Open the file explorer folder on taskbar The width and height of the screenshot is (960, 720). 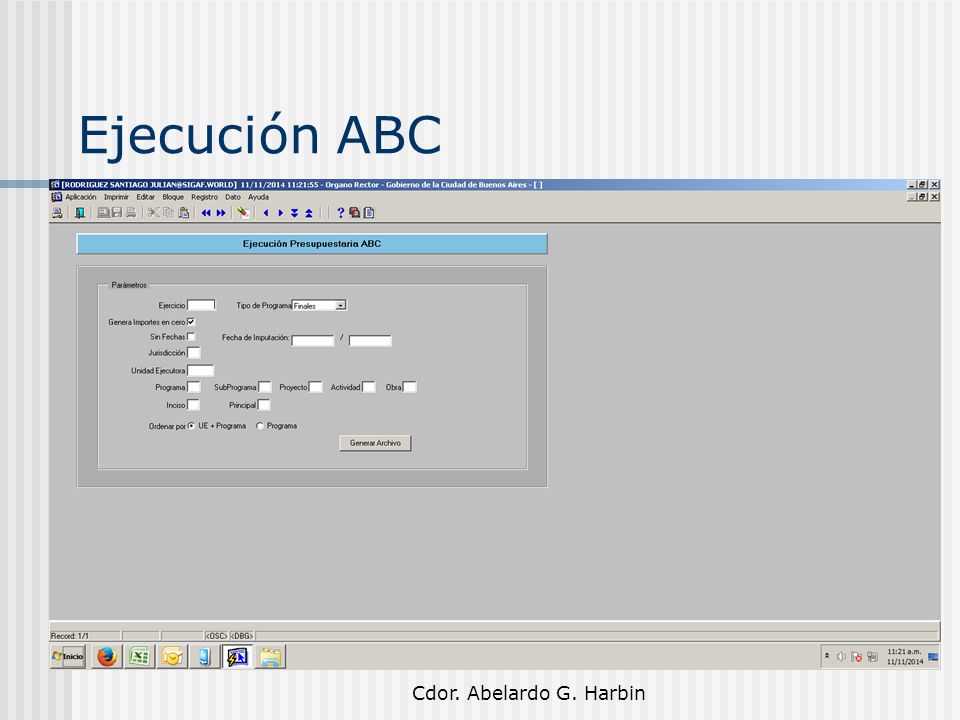tap(270, 657)
